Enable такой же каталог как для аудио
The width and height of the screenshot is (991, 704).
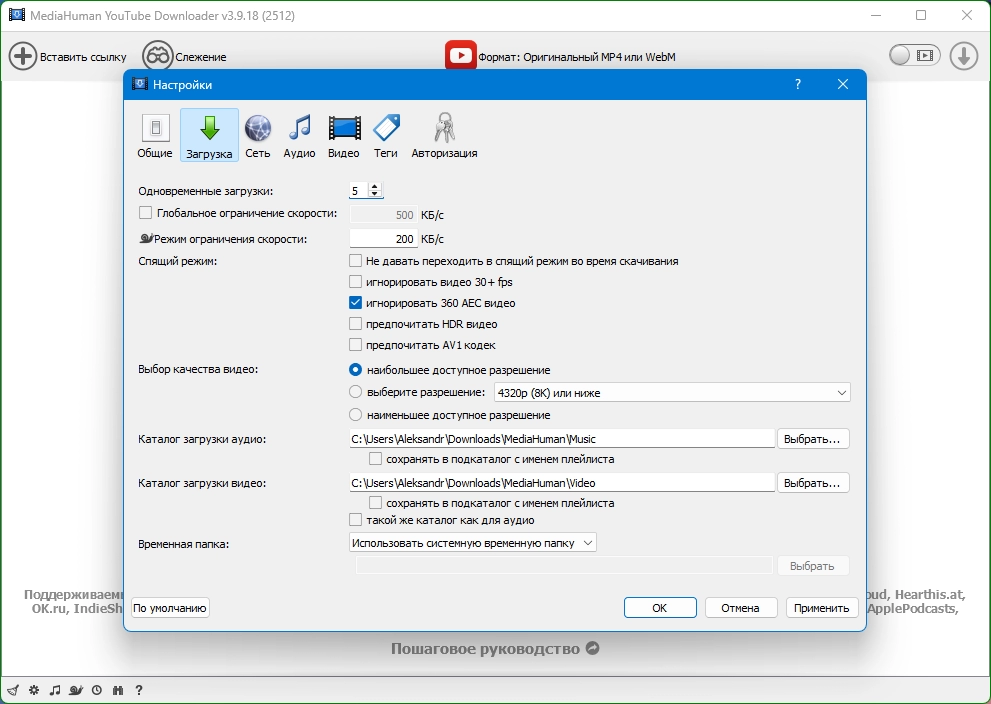[356, 520]
